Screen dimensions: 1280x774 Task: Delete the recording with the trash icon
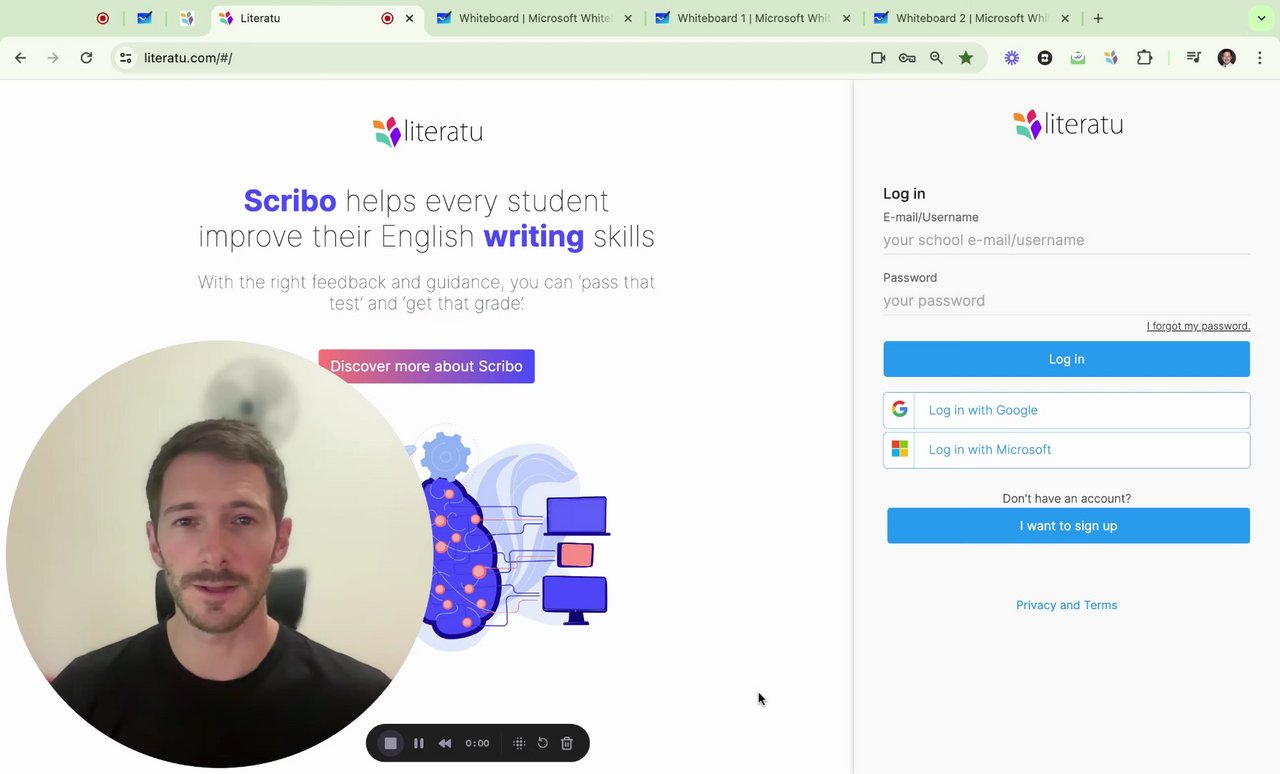[567, 743]
